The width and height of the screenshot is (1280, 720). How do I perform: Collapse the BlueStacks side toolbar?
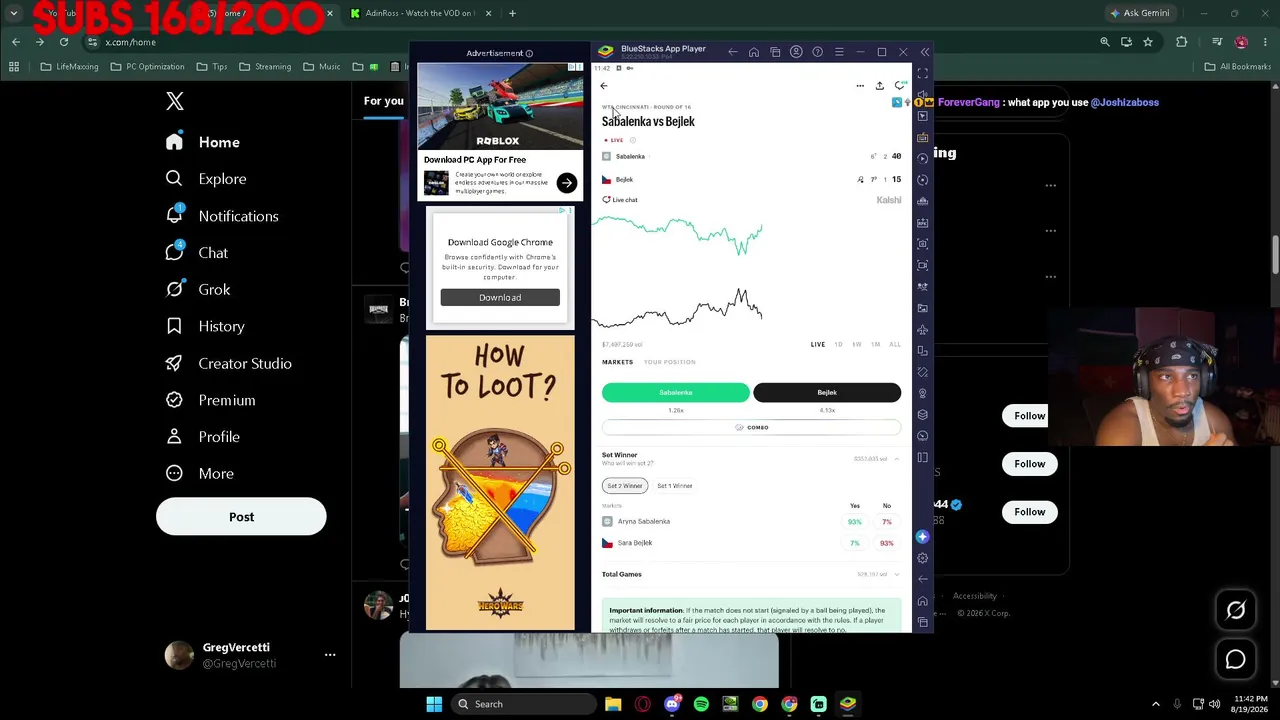pyautogui.click(x=924, y=52)
